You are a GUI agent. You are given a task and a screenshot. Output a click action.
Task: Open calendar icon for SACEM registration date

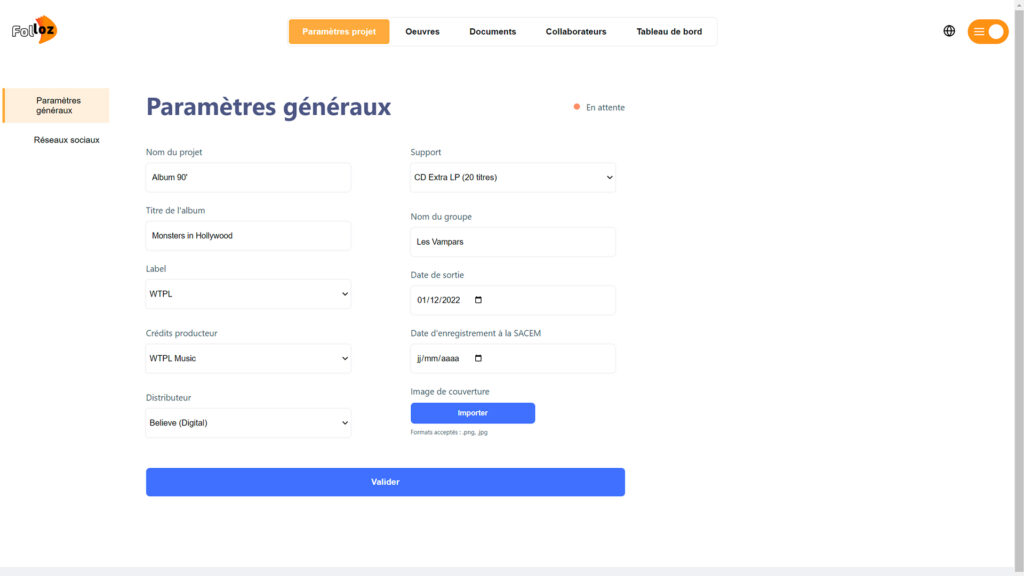click(478, 358)
